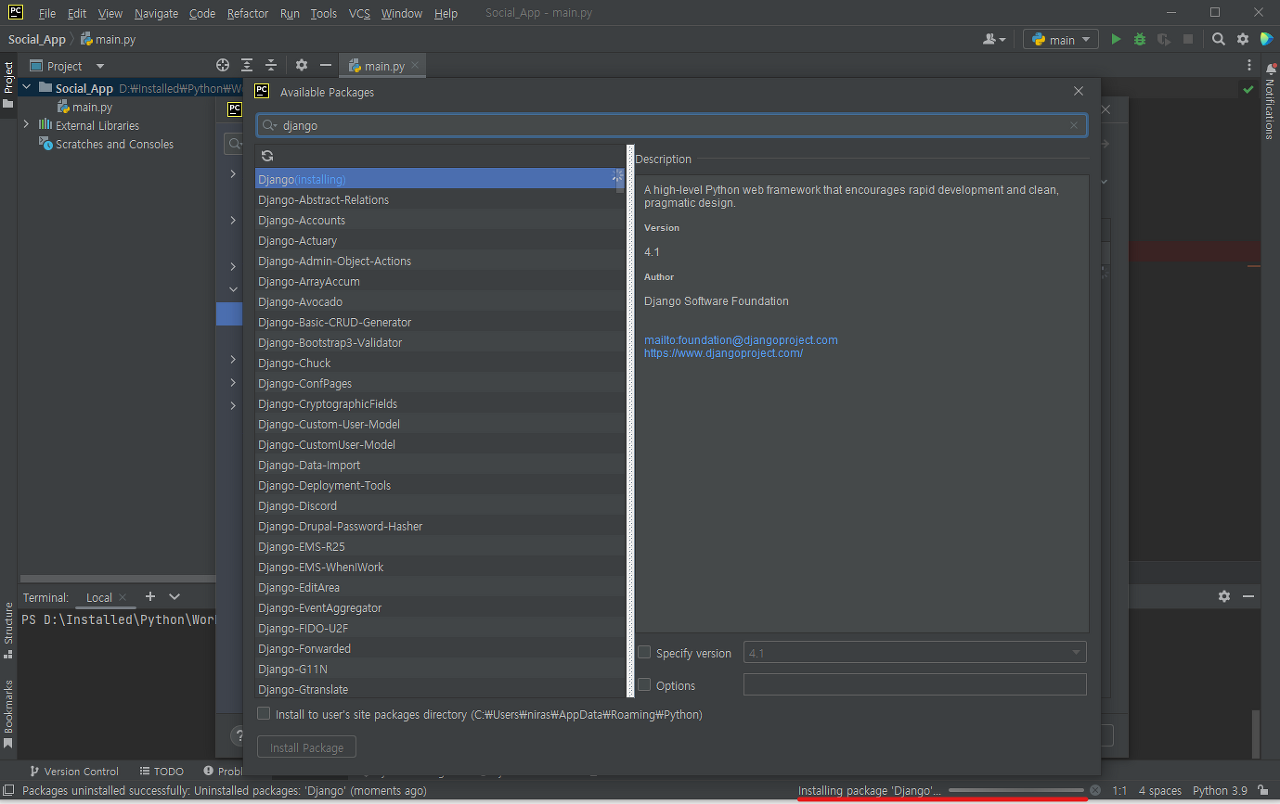Open Project panel options gear
Screen dimensions: 1280x804
tap(301, 65)
